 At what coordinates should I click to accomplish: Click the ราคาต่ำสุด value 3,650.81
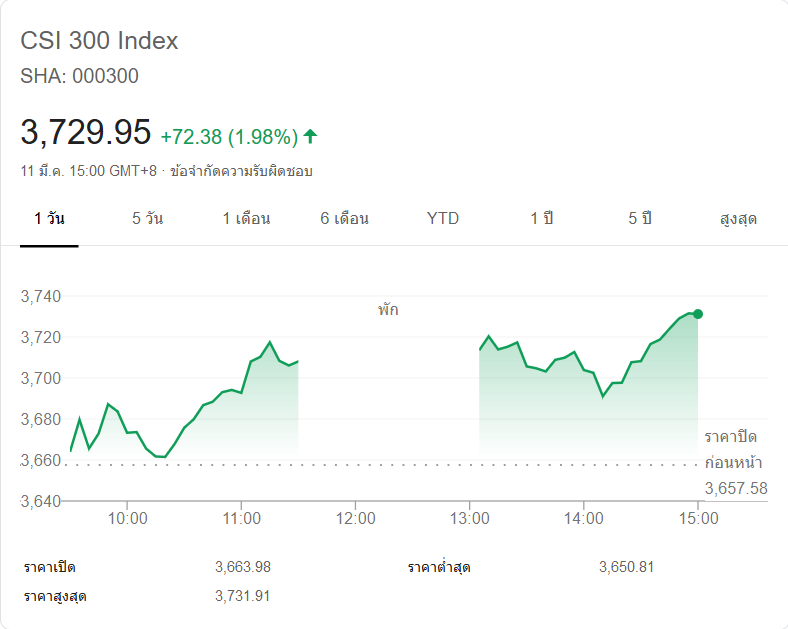point(626,567)
